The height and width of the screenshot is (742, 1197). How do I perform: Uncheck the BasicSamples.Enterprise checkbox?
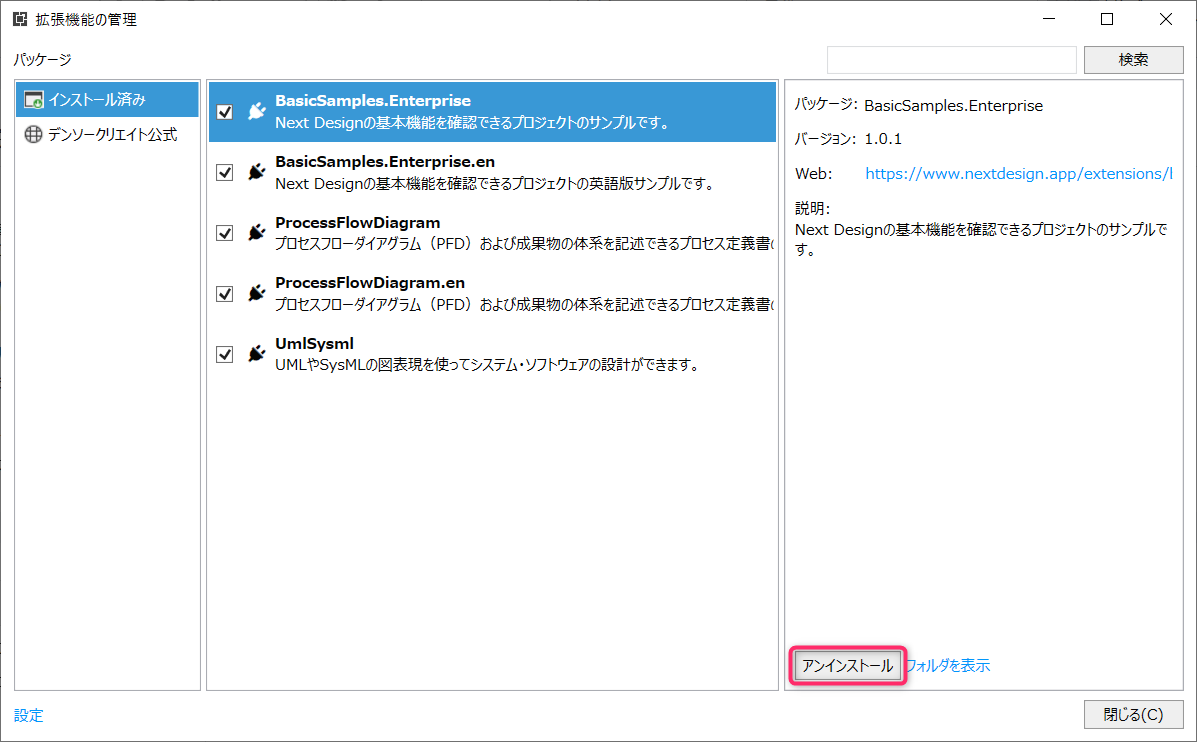(224, 111)
